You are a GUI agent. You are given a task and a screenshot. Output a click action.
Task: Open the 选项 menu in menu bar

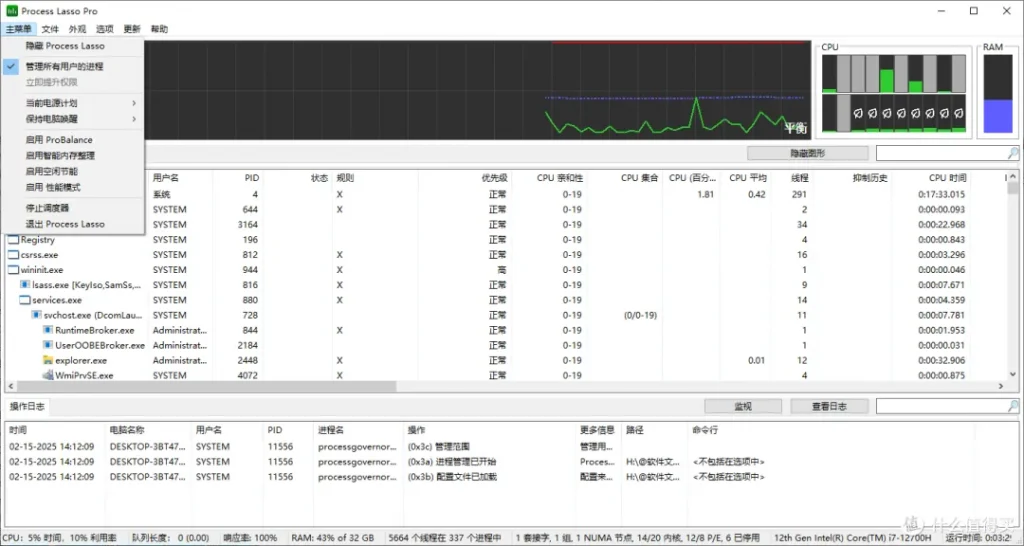(104, 29)
